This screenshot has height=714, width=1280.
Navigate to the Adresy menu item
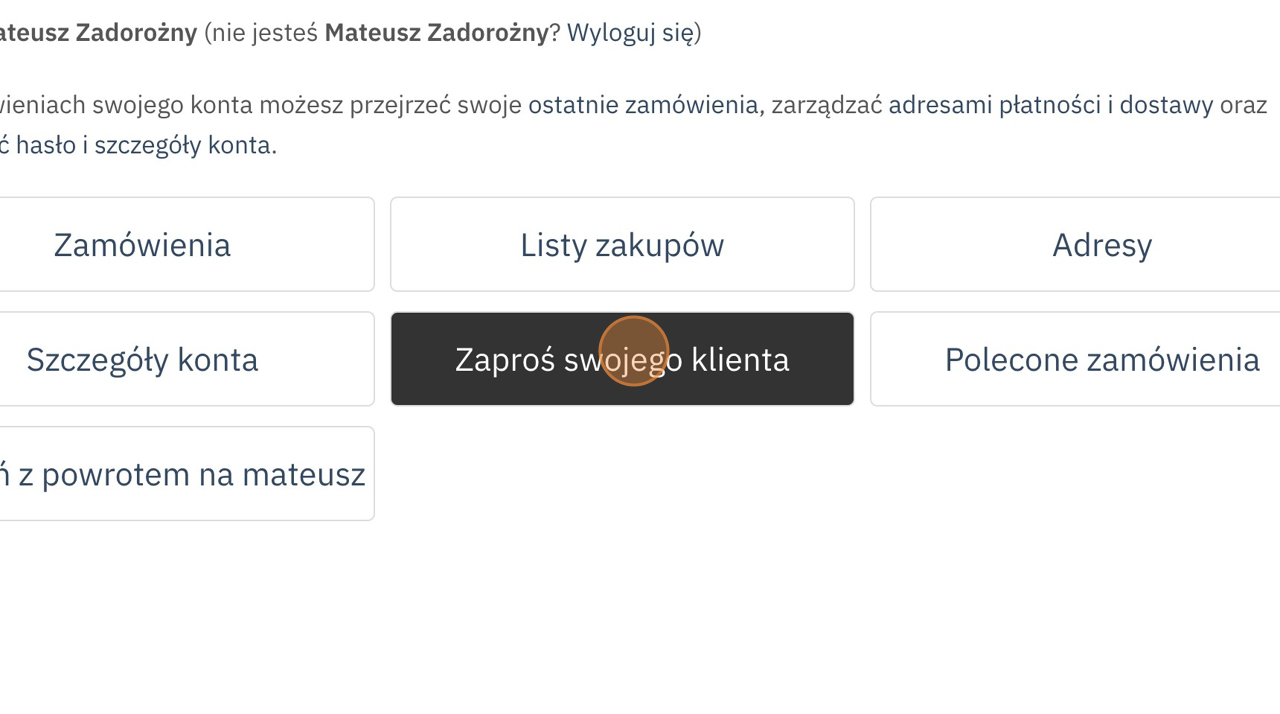(1101, 245)
